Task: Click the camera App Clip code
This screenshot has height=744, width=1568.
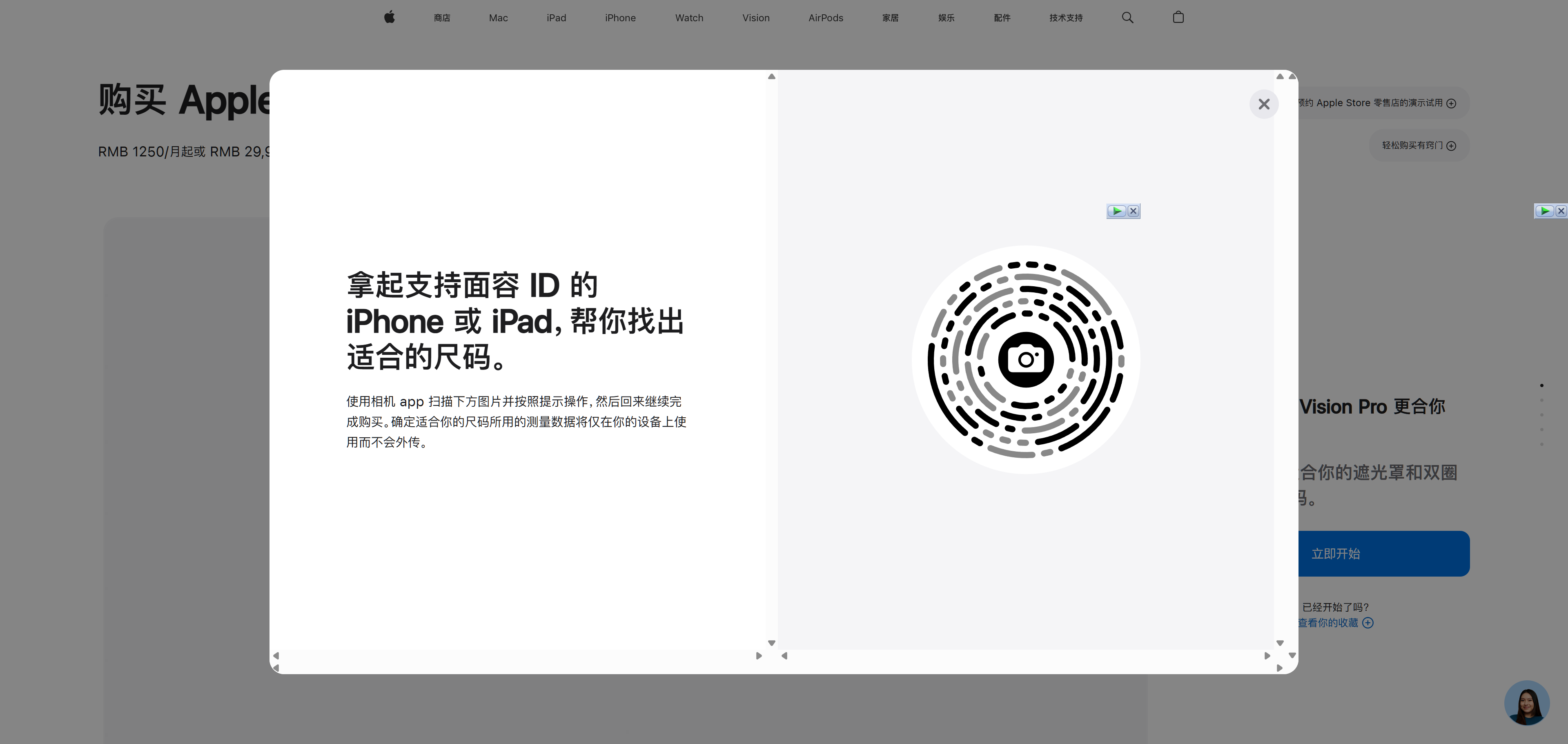Action: click(x=1026, y=359)
